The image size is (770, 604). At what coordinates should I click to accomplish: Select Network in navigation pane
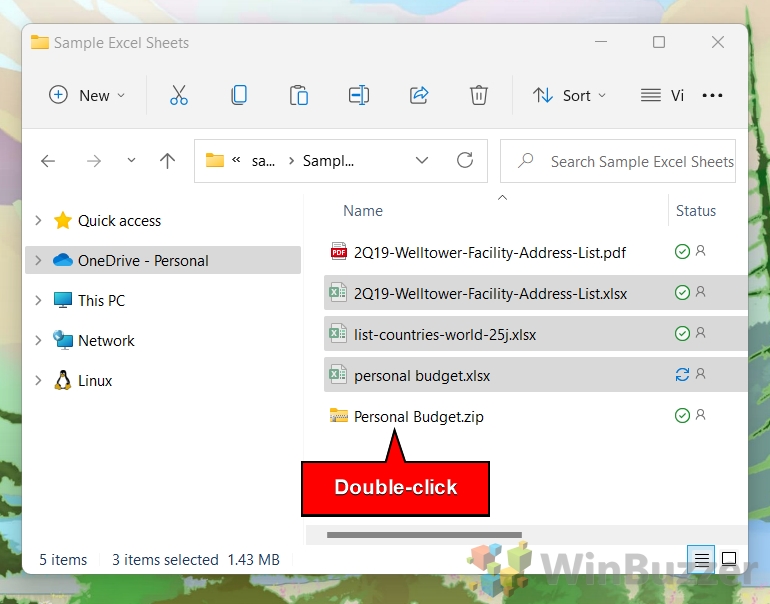point(106,340)
